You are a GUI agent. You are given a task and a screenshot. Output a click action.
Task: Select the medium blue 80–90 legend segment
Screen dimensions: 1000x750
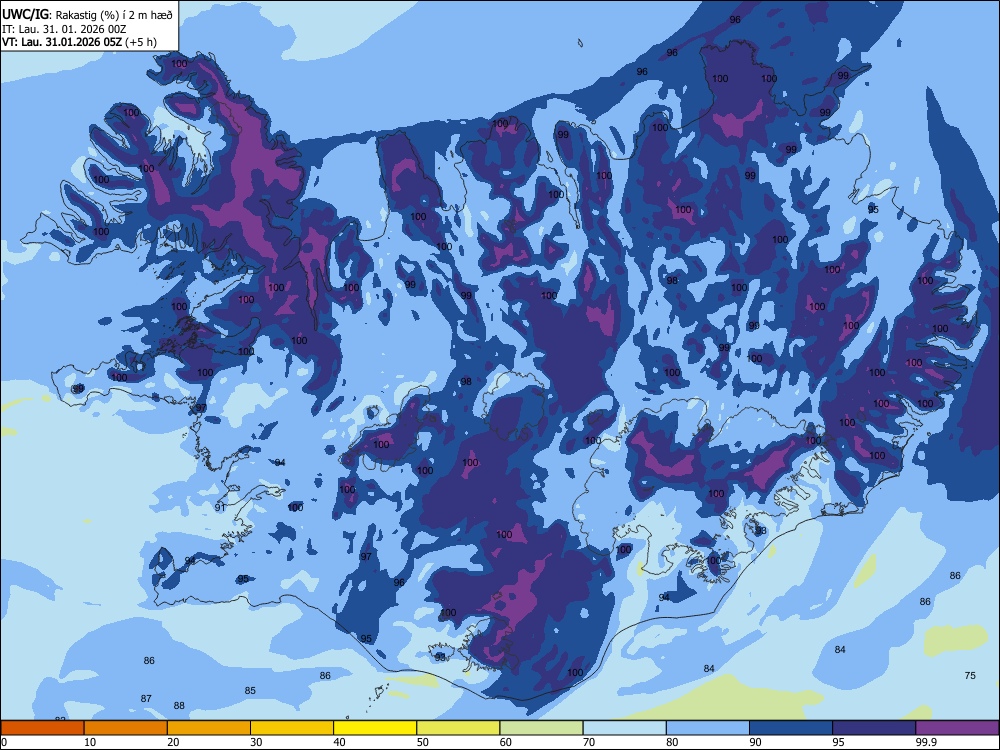[x=708, y=728]
